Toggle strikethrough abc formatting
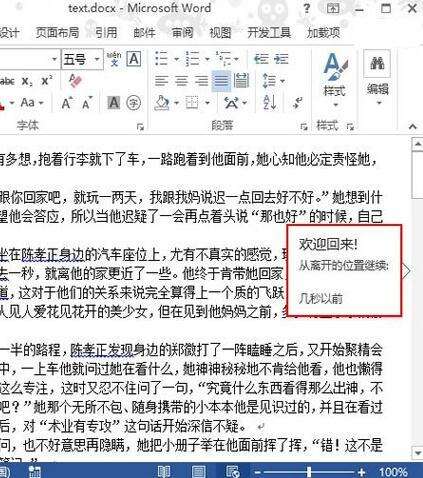This screenshot has height=478, width=423. click(x=7, y=81)
